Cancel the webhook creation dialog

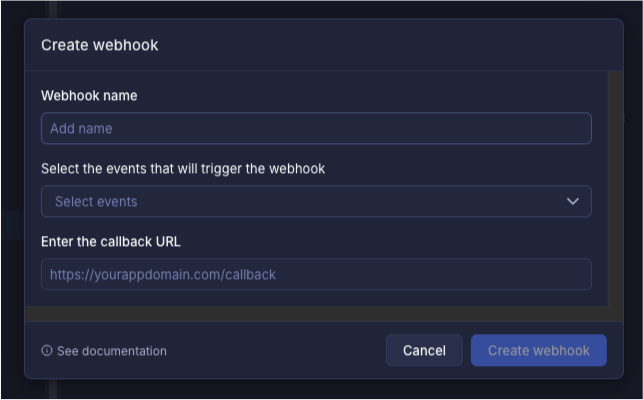424,350
